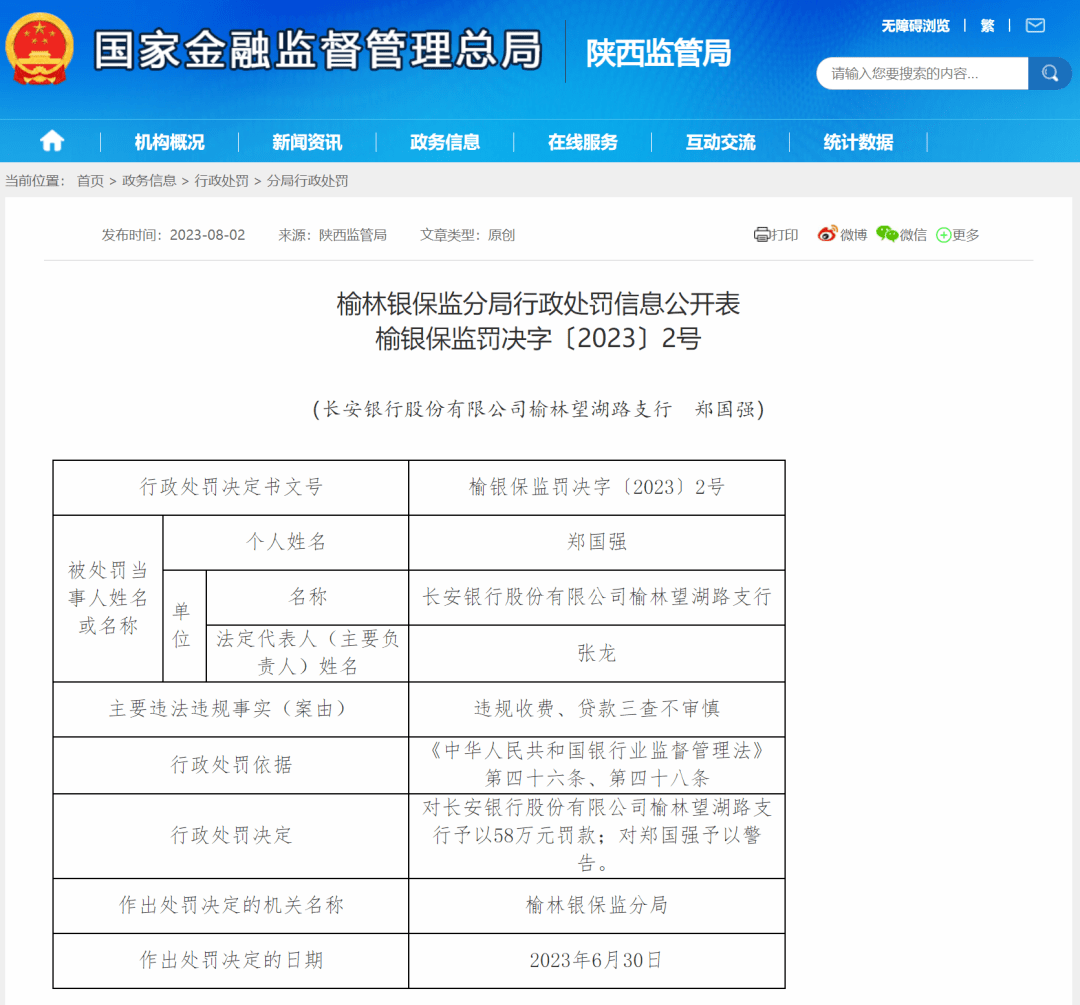Expand the green plus more-sharing icon
This screenshot has width=1080, height=1005.
[x=943, y=235]
